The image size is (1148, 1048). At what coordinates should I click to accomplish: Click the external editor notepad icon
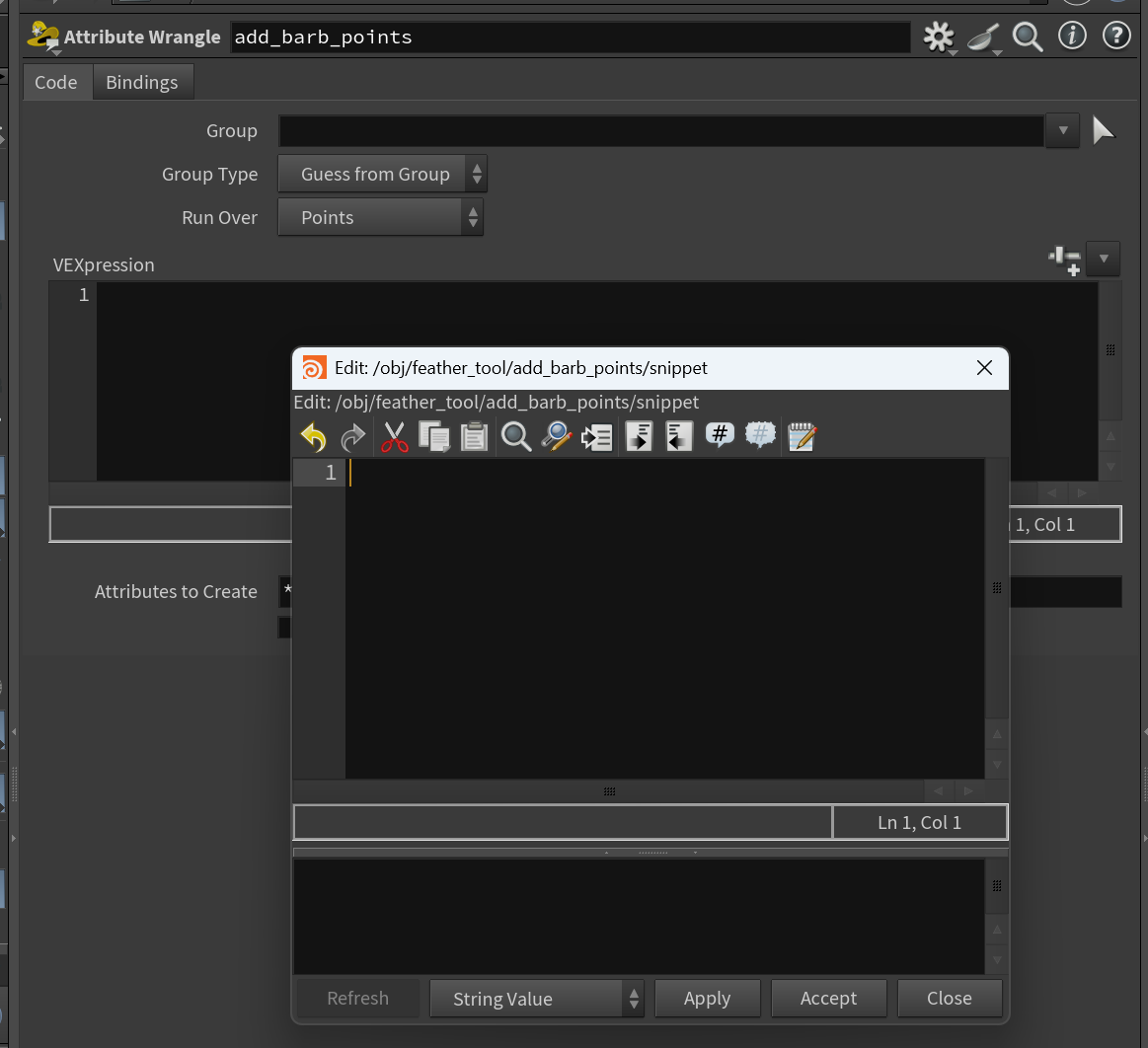(802, 437)
